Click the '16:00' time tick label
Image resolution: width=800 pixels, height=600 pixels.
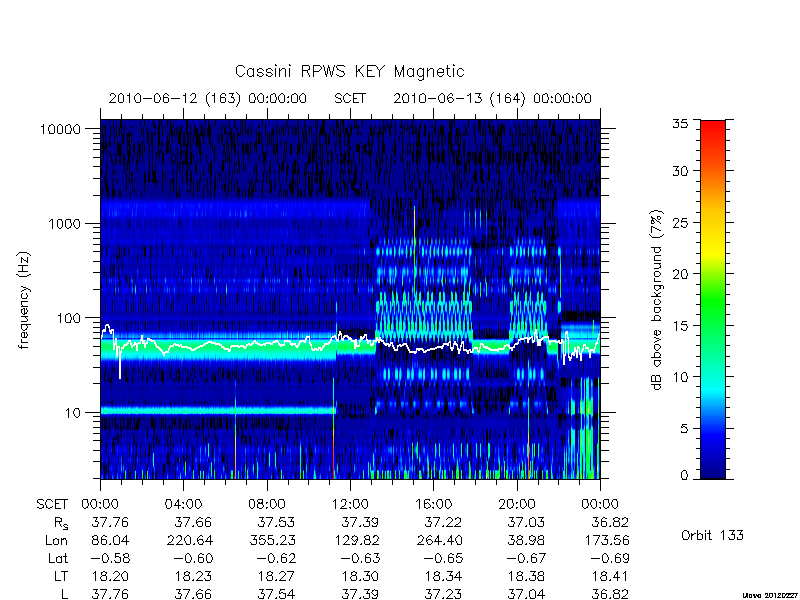pos(433,505)
